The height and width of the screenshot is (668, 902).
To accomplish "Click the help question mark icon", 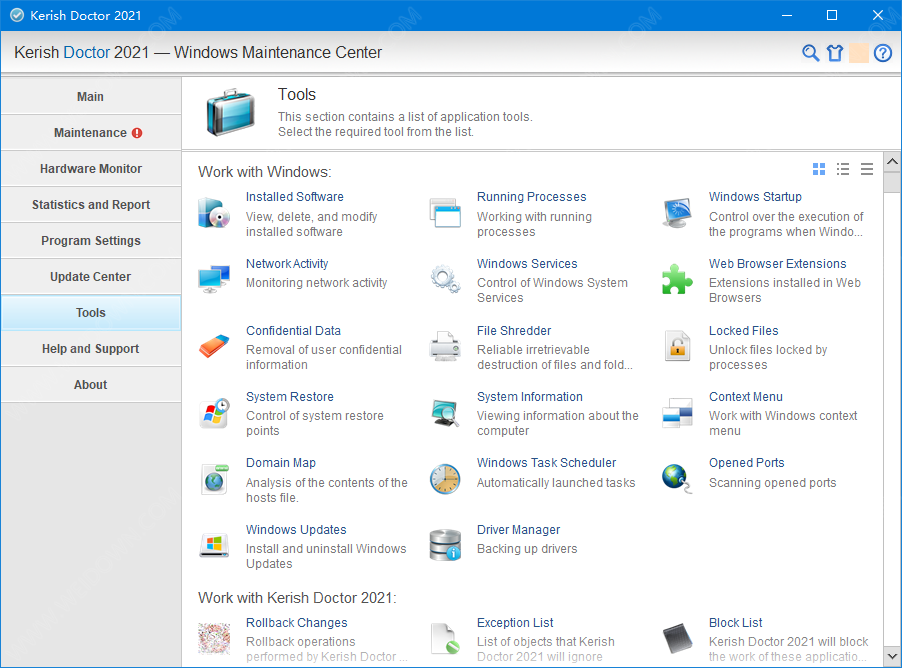I will point(882,53).
